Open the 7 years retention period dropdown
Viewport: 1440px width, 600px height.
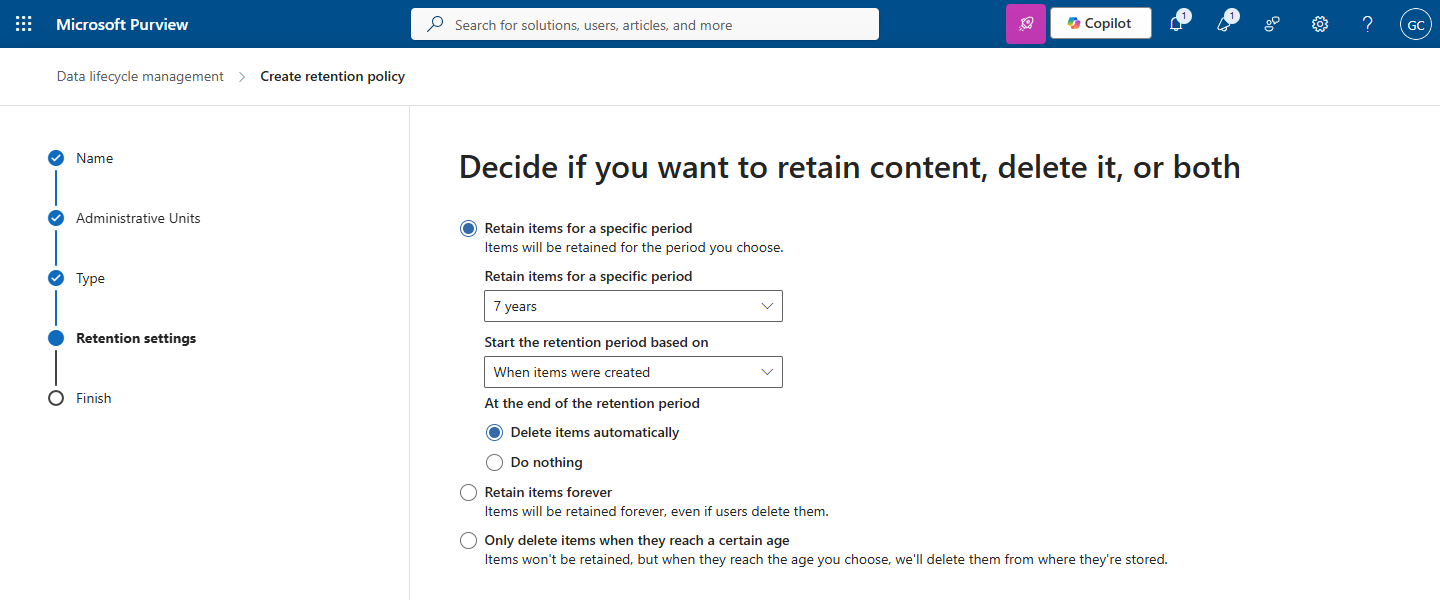633,306
